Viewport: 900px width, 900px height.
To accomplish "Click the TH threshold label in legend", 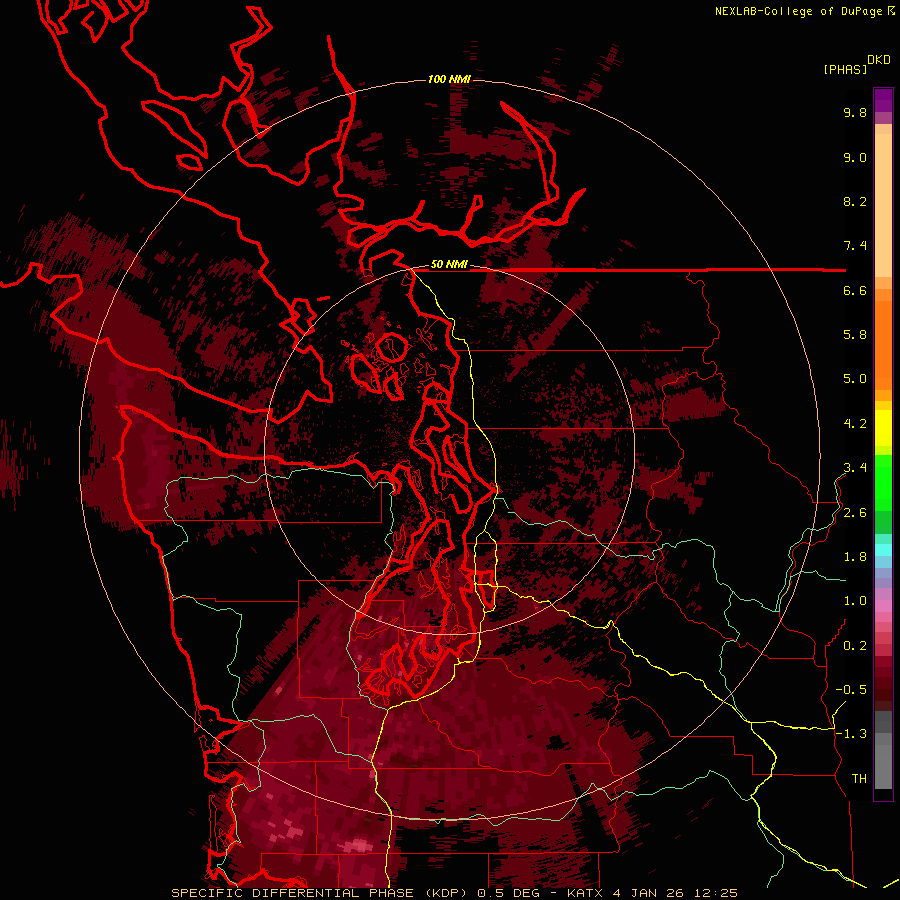I will click(x=859, y=779).
